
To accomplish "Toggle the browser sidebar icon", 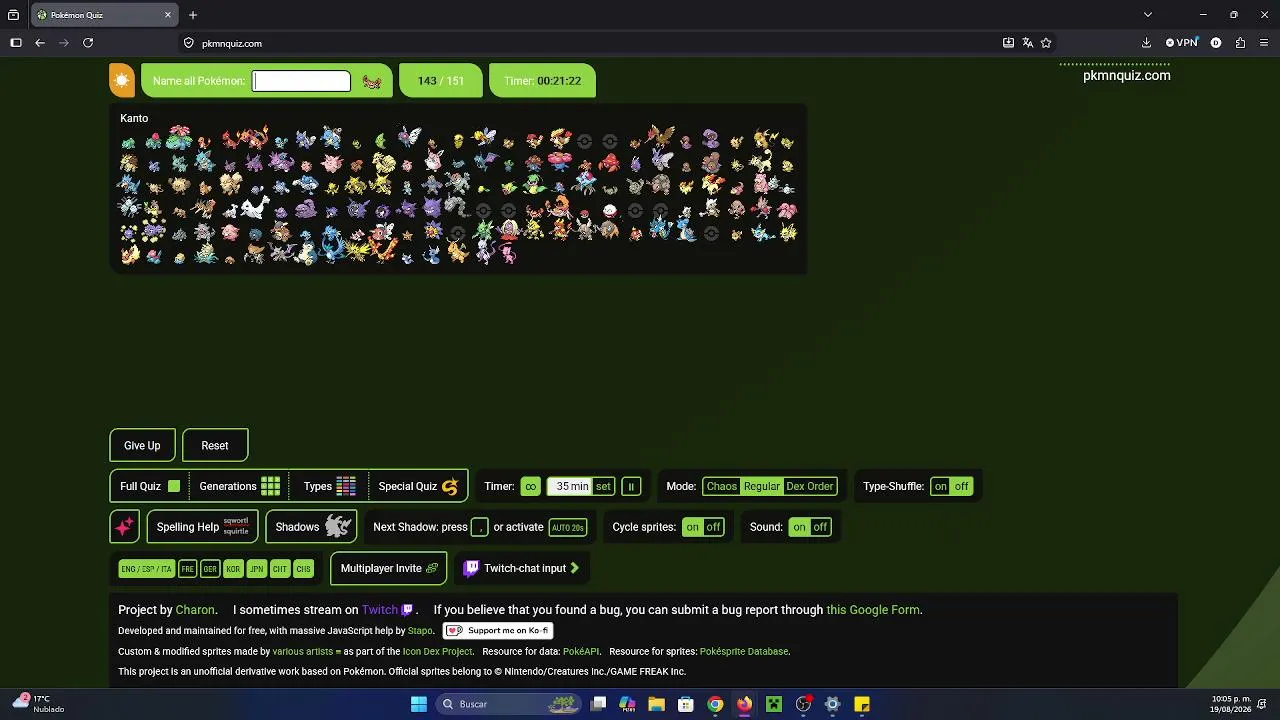I will coord(16,43).
